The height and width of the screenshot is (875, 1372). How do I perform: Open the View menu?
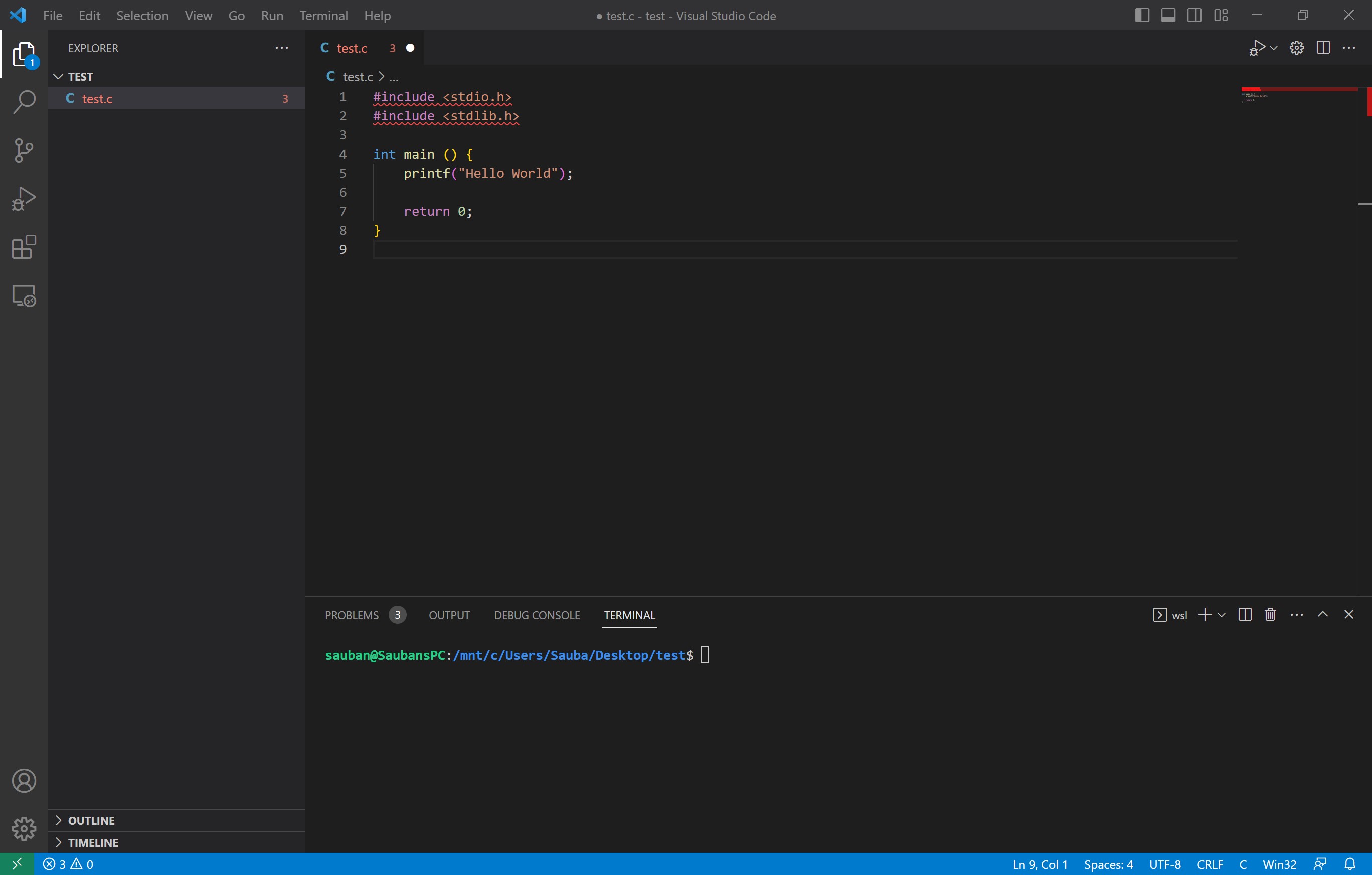click(198, 16)
